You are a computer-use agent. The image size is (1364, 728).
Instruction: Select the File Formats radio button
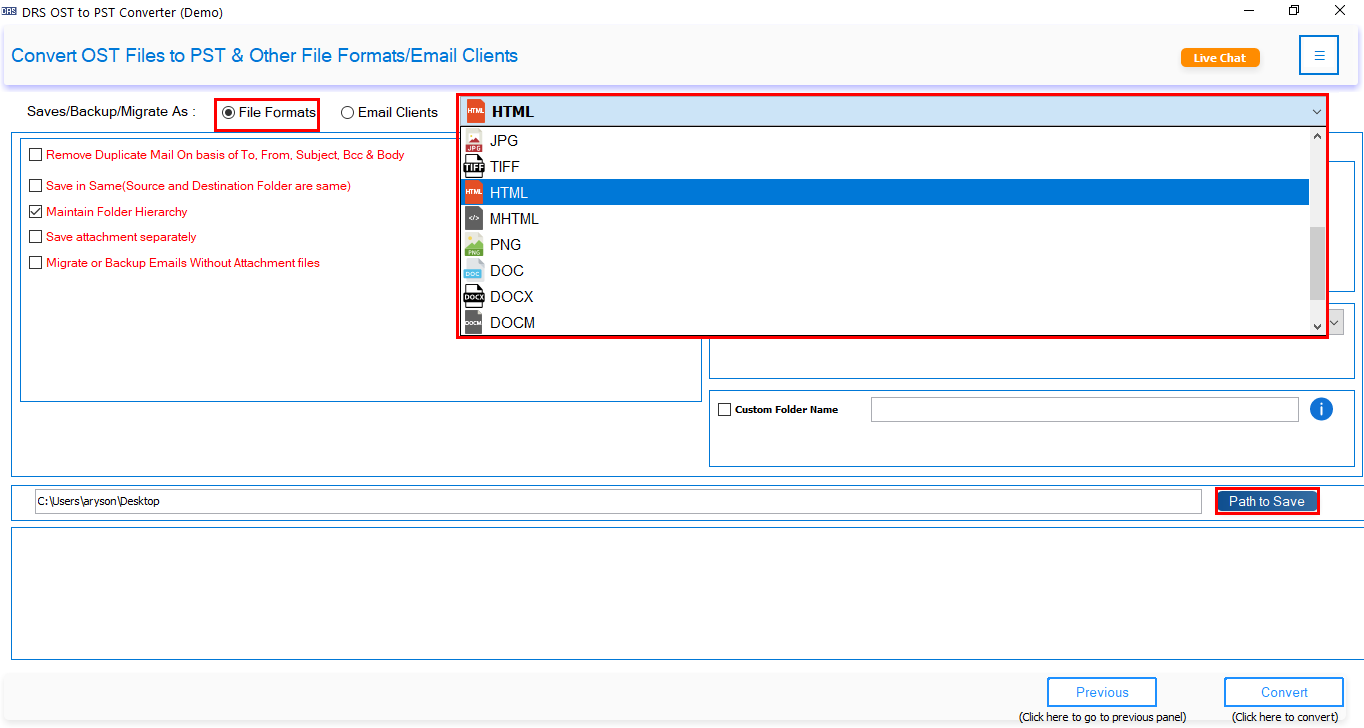point(229,113)
